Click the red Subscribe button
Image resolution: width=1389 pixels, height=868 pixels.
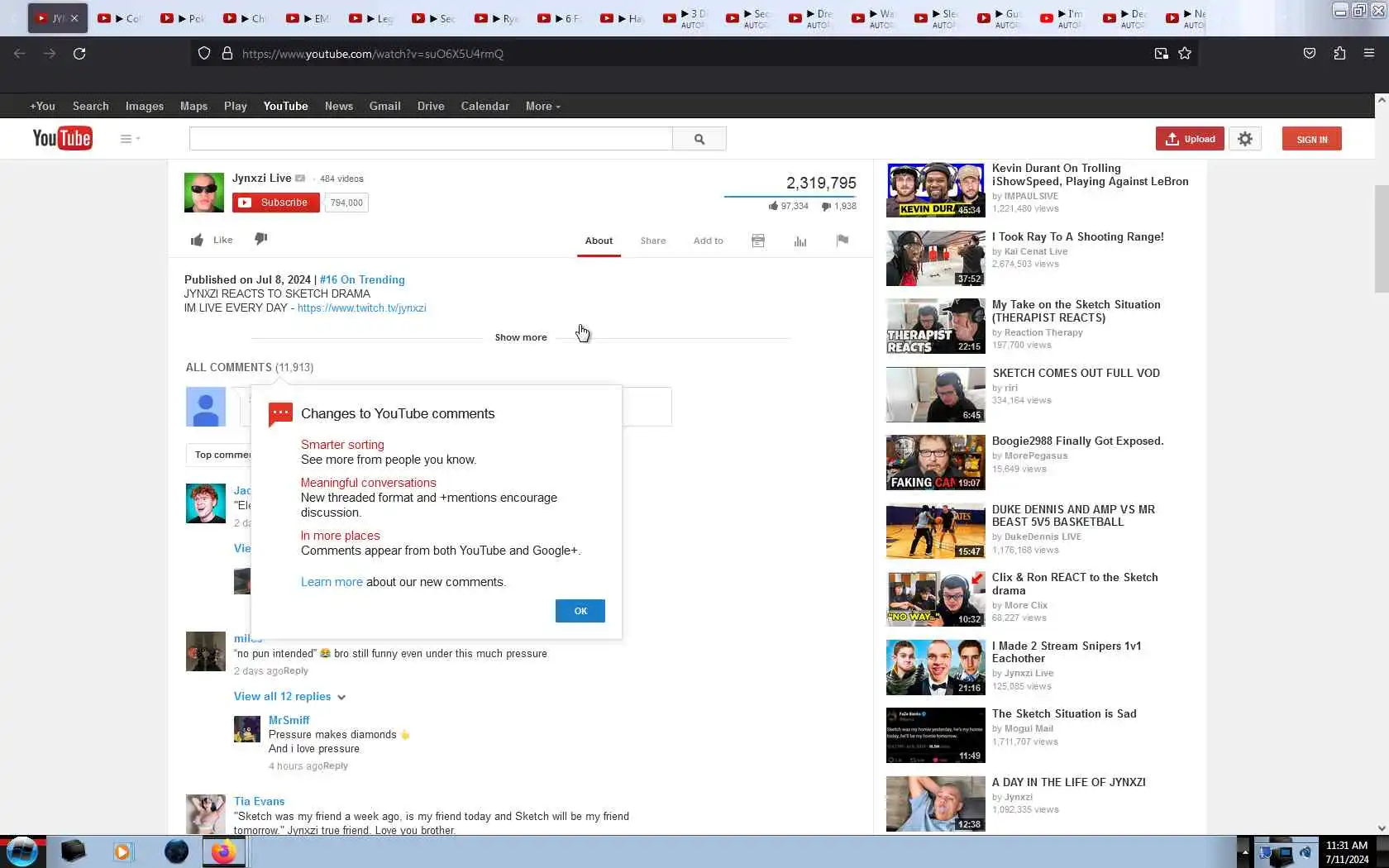[276, 203]
